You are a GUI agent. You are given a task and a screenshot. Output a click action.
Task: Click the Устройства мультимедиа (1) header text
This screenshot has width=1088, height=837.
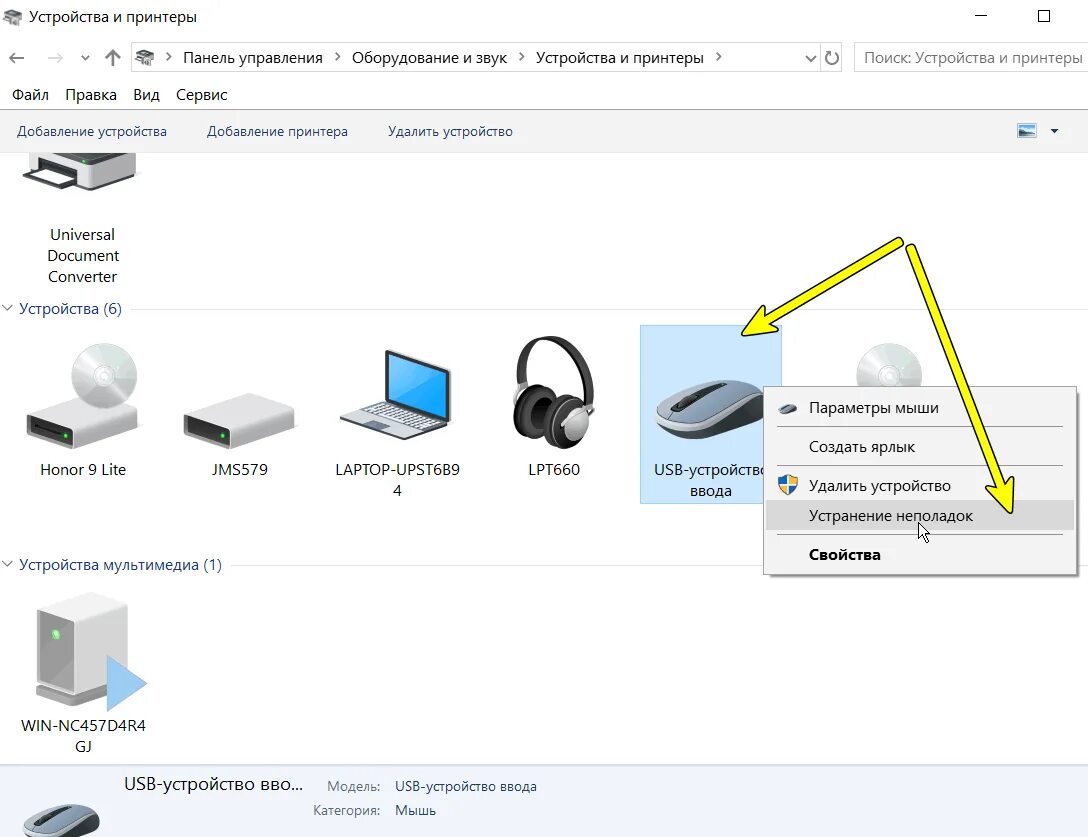[x=120, y=564]
